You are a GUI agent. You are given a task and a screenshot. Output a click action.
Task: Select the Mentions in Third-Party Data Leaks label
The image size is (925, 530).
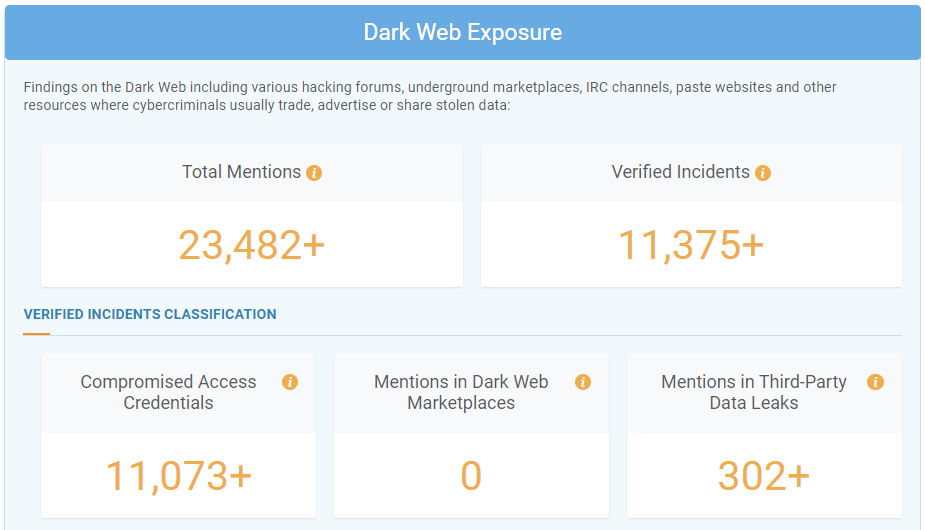click(x=753, y=392)
